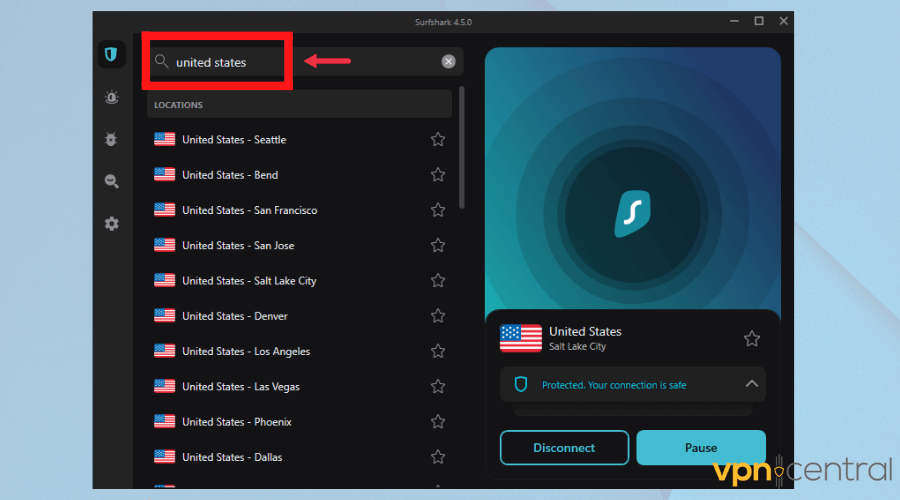The image size is (900, 500).
Task: Open the Antivirus bug icon in sidebar
Action: coord(111,139)
